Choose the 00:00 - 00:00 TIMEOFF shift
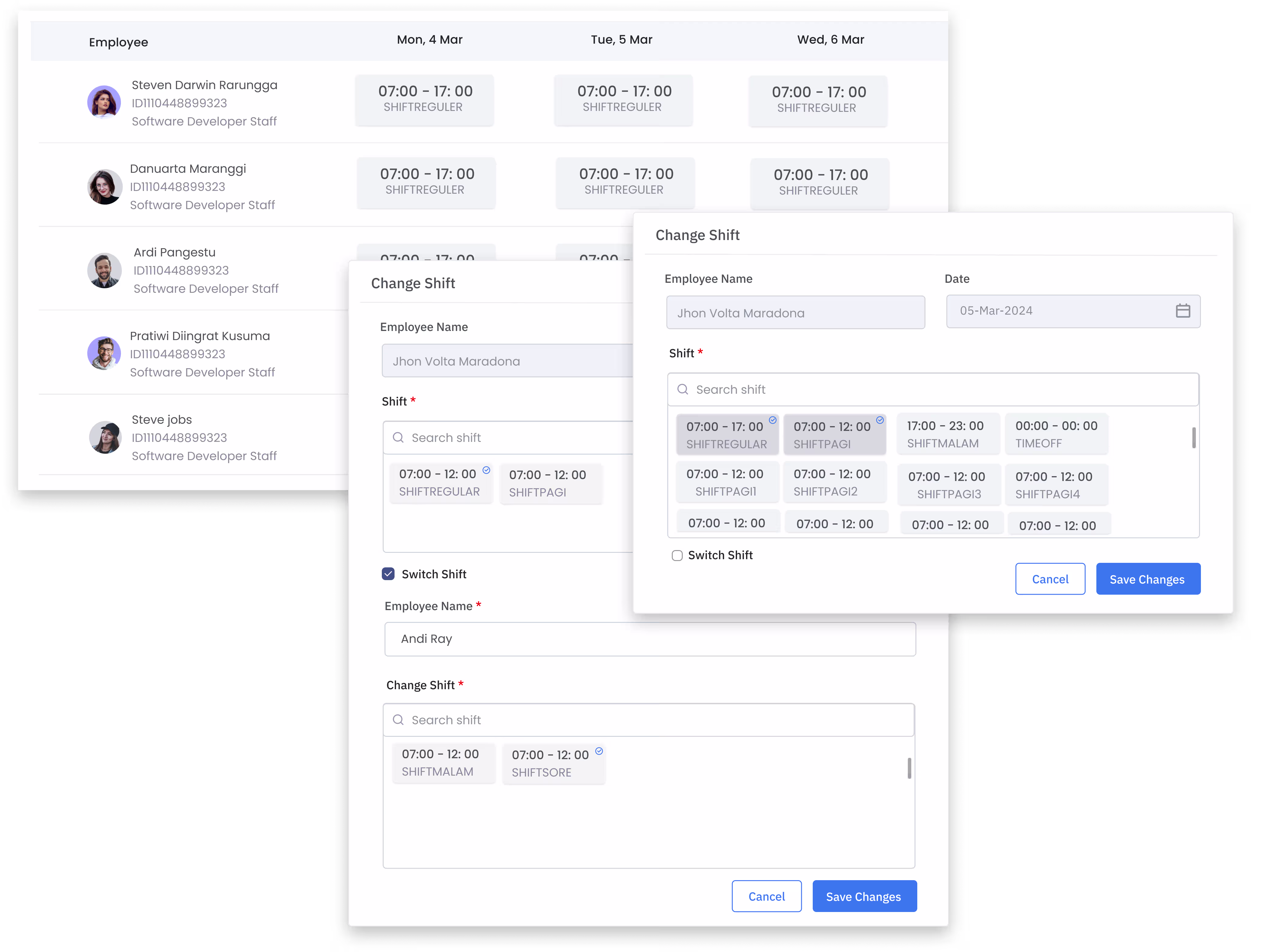1280x952 pixels. pyautogui.click(x=1056, y=434)
